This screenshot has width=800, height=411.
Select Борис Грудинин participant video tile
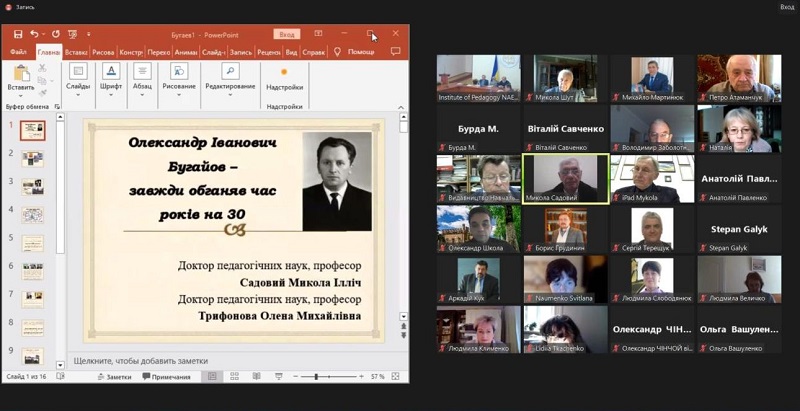565,229
